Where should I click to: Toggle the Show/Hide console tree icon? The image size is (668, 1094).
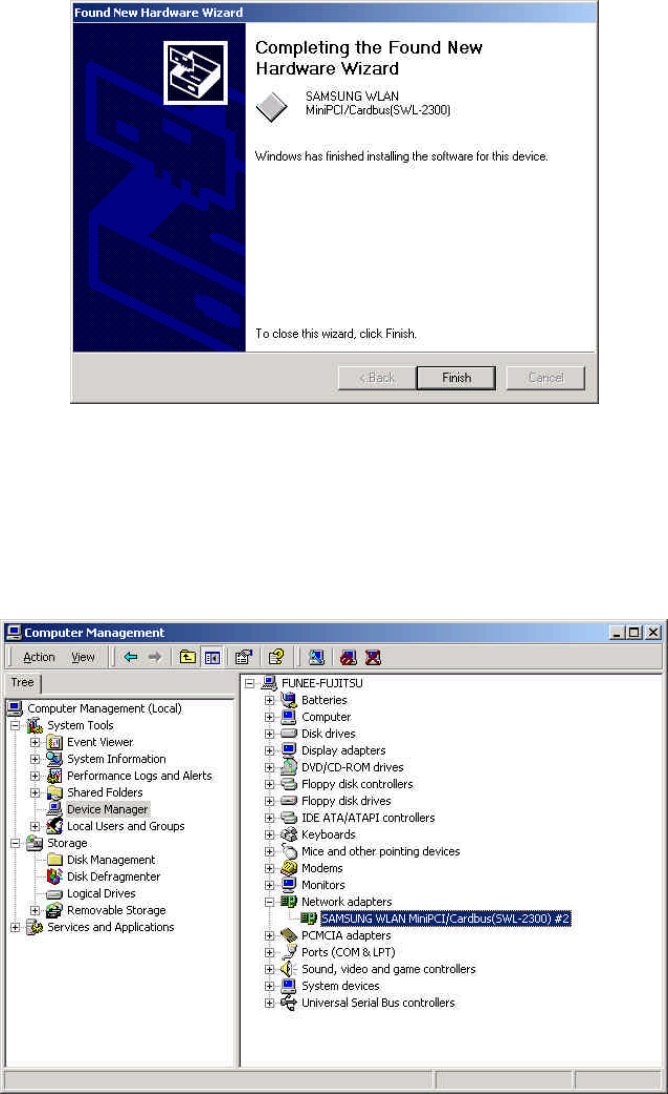pyautogui.click(x=212, y=657)
